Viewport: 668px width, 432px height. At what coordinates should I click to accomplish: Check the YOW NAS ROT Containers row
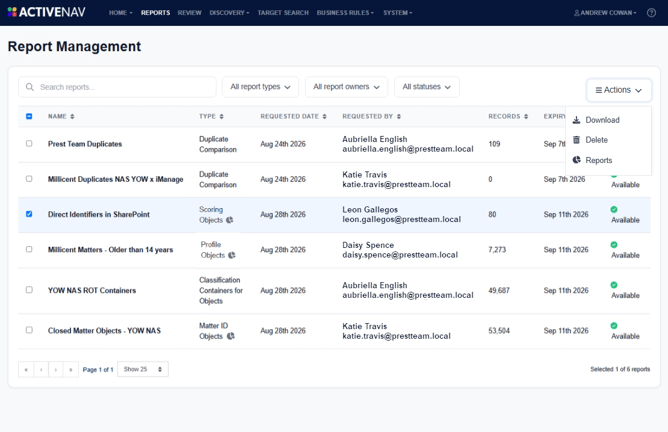point(29,290)
